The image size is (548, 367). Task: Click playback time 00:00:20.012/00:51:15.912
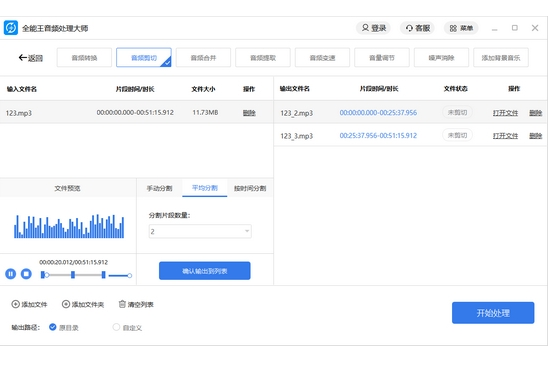coord(73,262)
